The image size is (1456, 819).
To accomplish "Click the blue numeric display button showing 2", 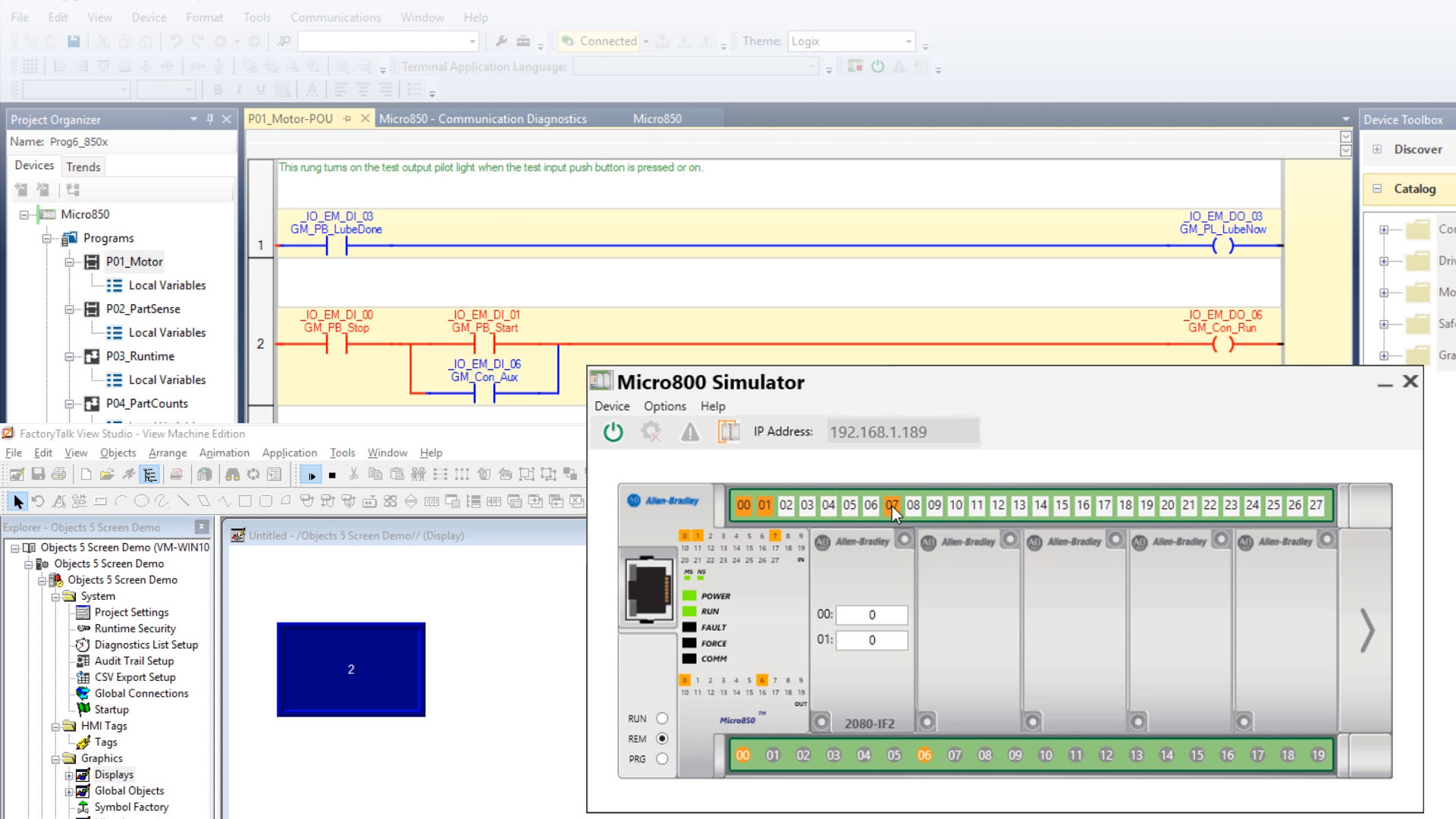I will pos(351,670).
